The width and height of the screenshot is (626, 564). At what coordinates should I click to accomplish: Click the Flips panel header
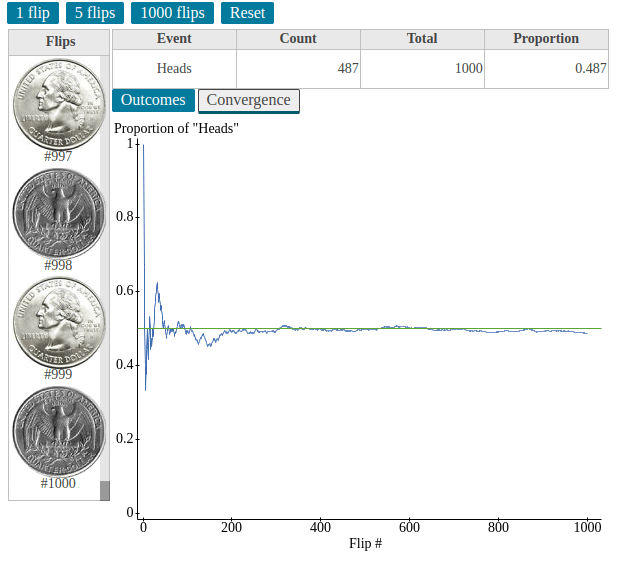(x=60, y=42)
